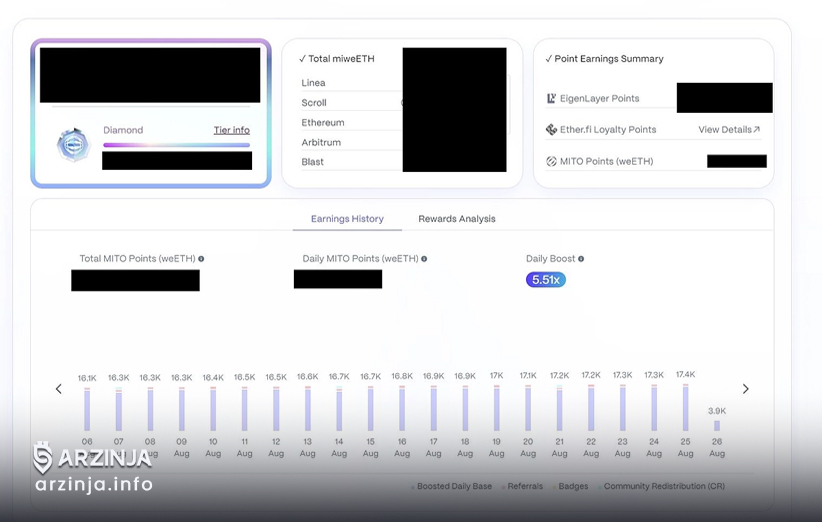Go to next dates with right chevron
The height and width of the screenshot is (522, 822).
(745, 389)
